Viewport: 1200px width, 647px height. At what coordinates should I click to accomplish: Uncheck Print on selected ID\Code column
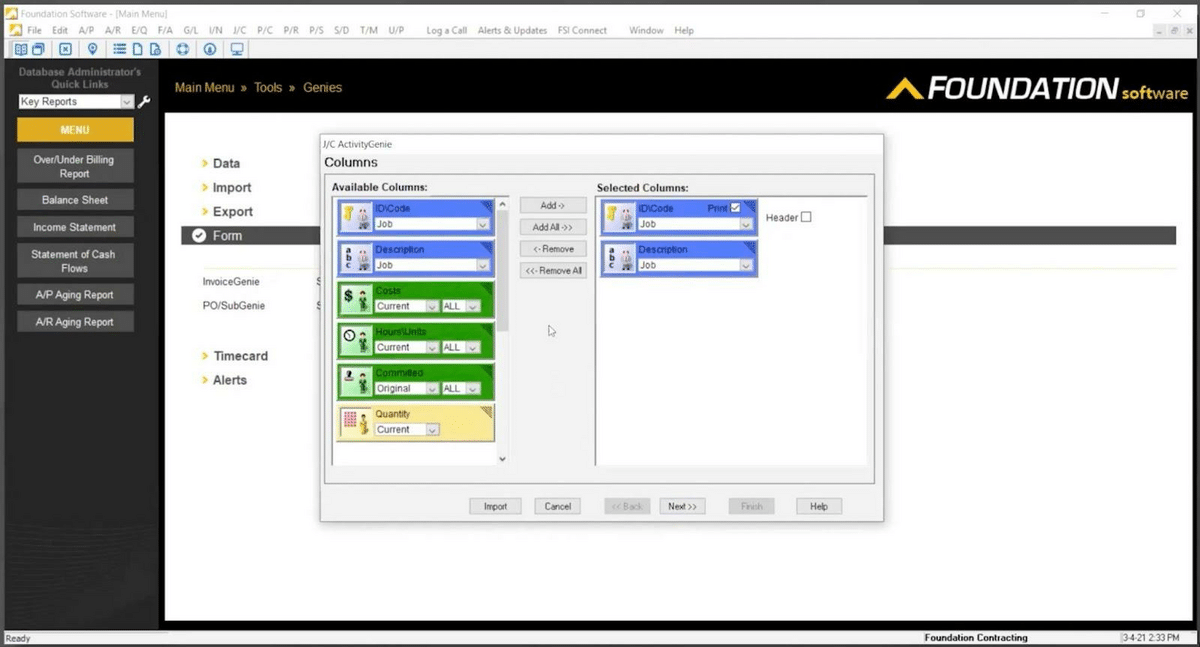click(736, 208)
